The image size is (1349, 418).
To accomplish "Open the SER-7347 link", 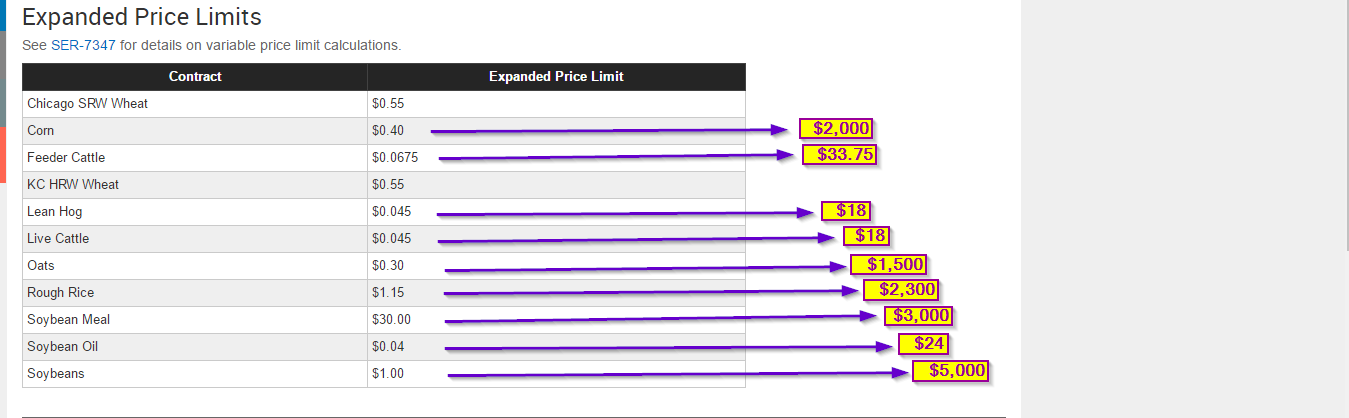I will click(83, 45).
